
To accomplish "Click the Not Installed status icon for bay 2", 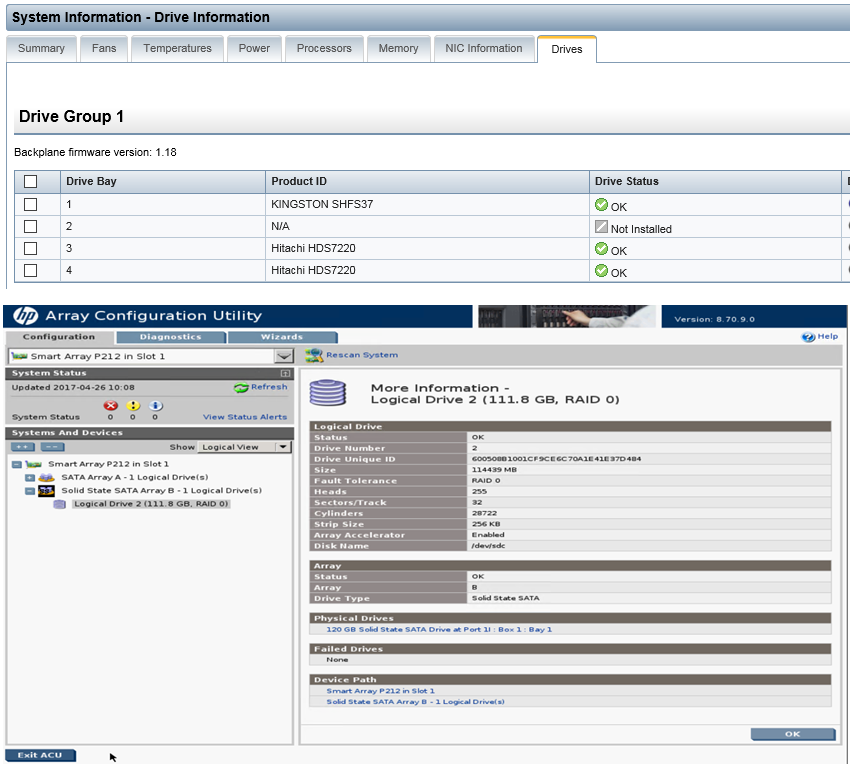I will click(601, 227).
